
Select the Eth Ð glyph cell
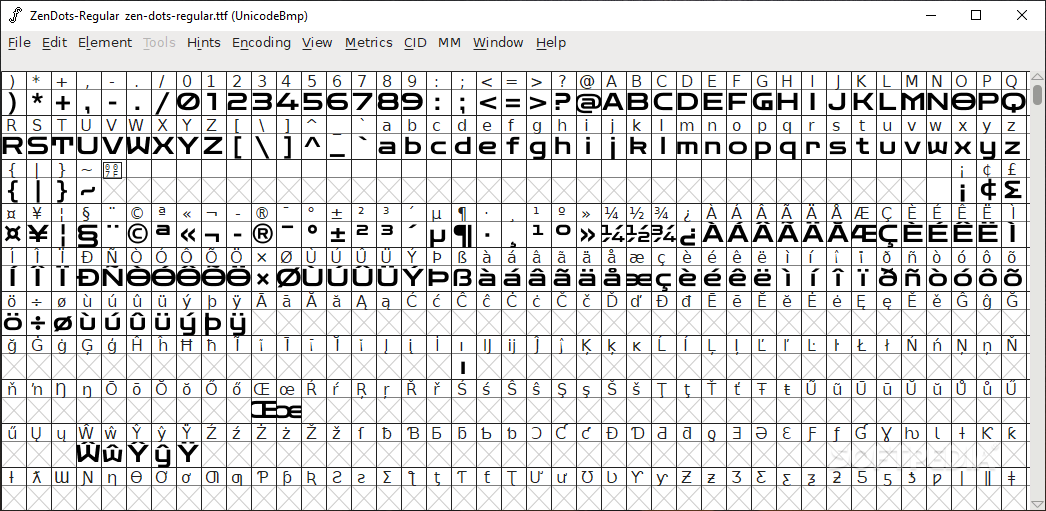[87, 278]
